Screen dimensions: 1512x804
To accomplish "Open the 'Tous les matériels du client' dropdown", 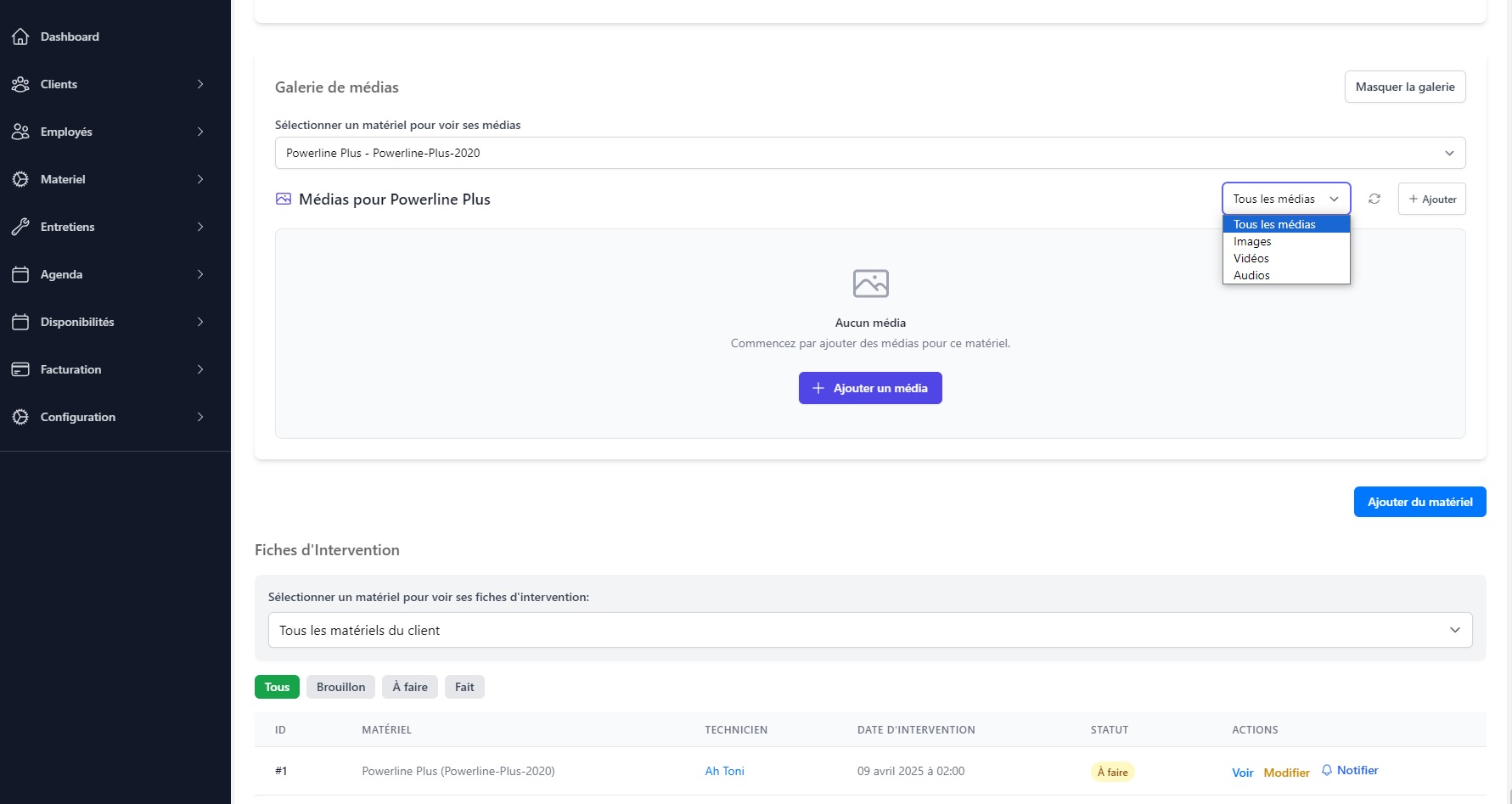I will pyautogui.click(x=869, y=630).
